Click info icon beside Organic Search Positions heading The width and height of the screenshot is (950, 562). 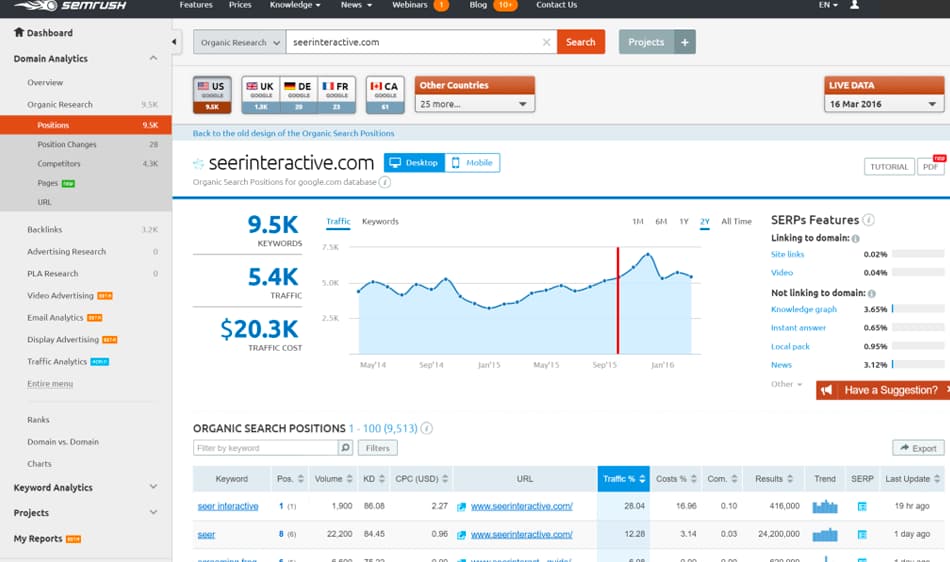click(x=427, y=428)
